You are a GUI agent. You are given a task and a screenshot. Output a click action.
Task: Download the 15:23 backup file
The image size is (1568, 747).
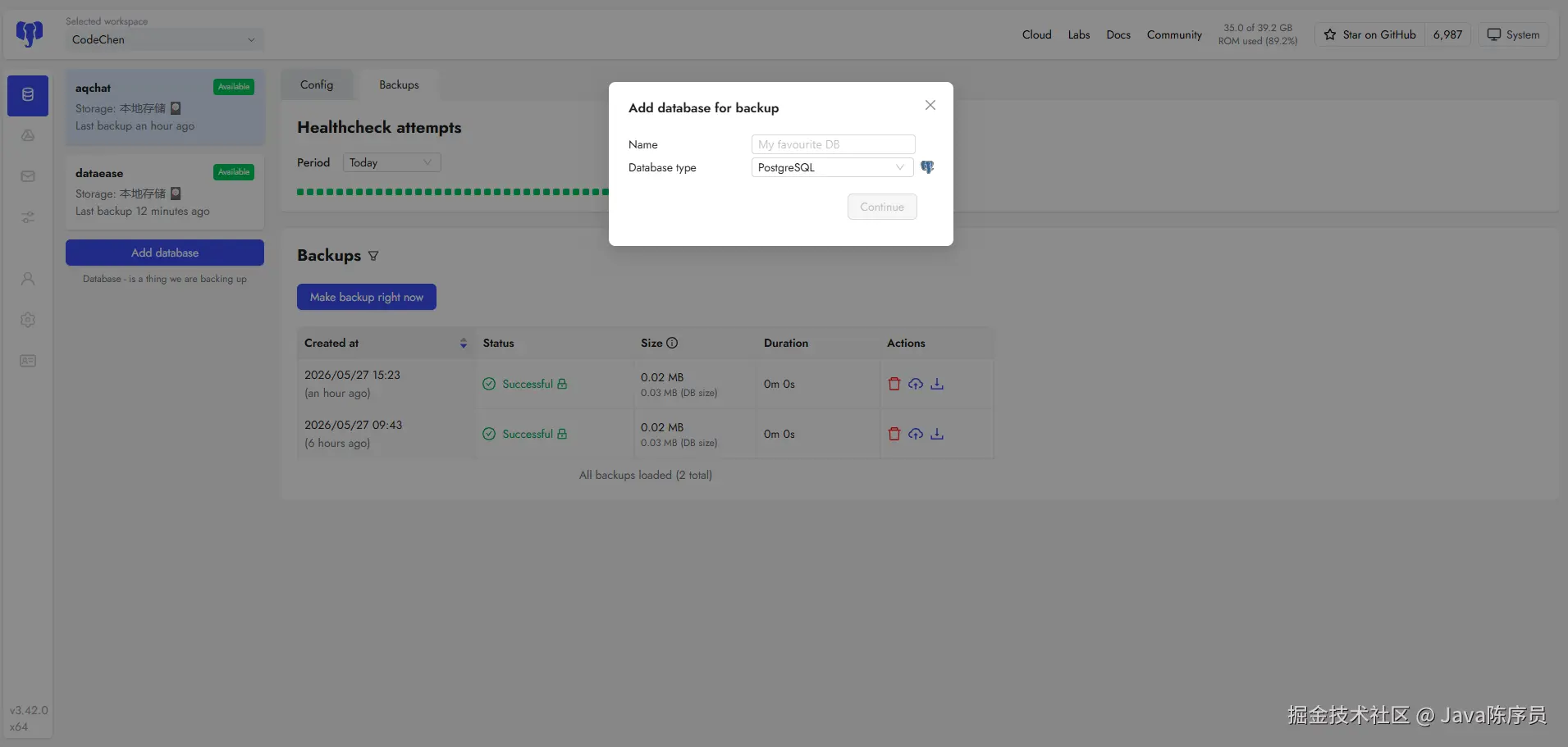click(x=937, y=384)
